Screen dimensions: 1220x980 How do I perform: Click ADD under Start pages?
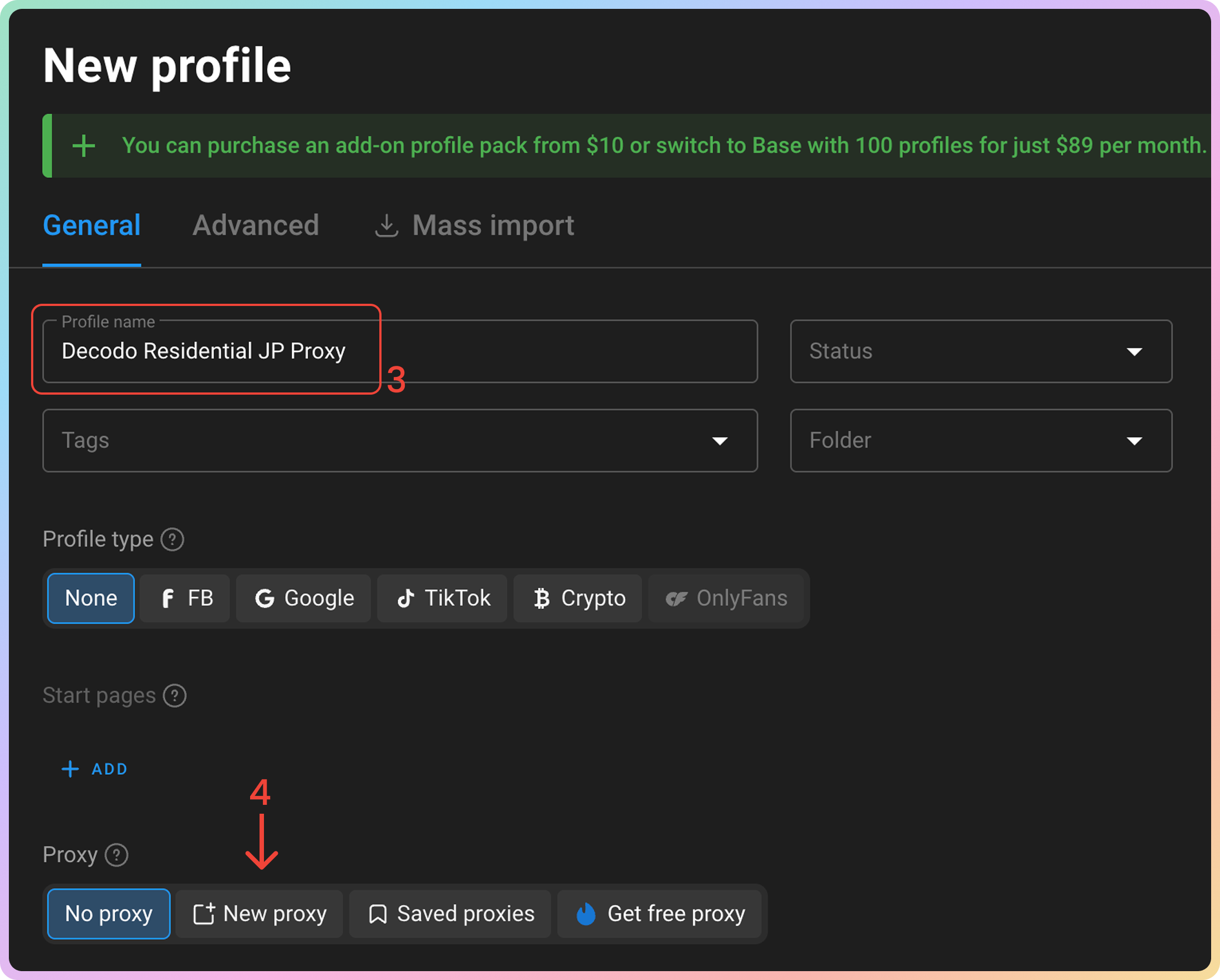tap(94, 769)
